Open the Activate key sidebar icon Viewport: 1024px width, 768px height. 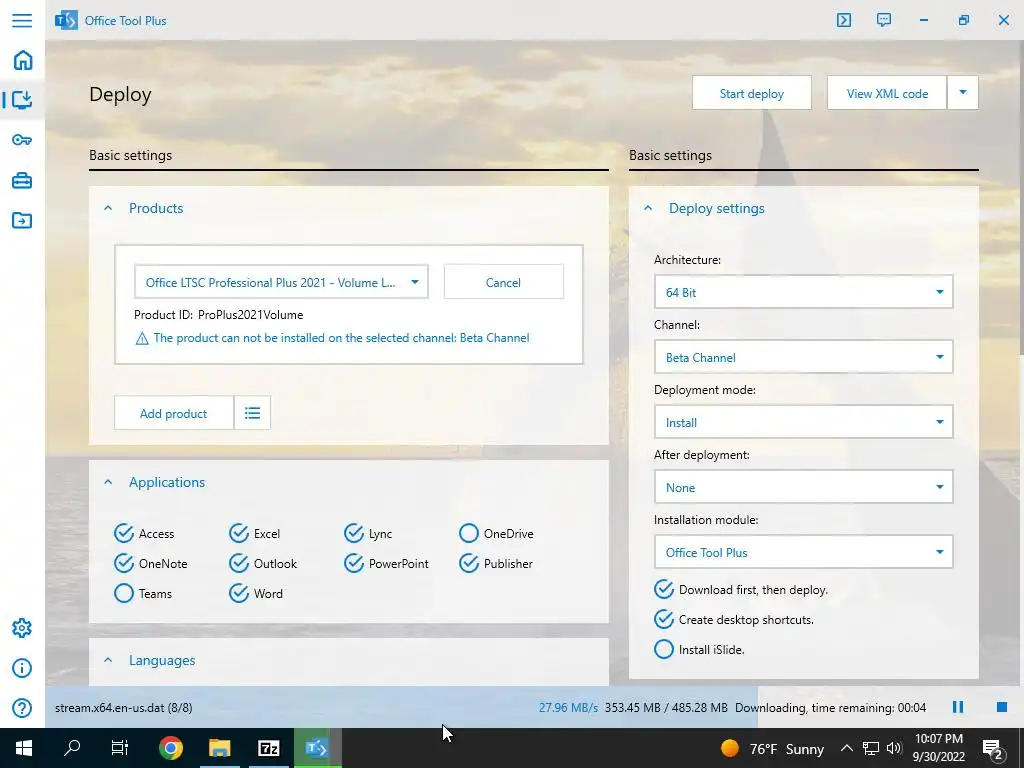[22, 140]
